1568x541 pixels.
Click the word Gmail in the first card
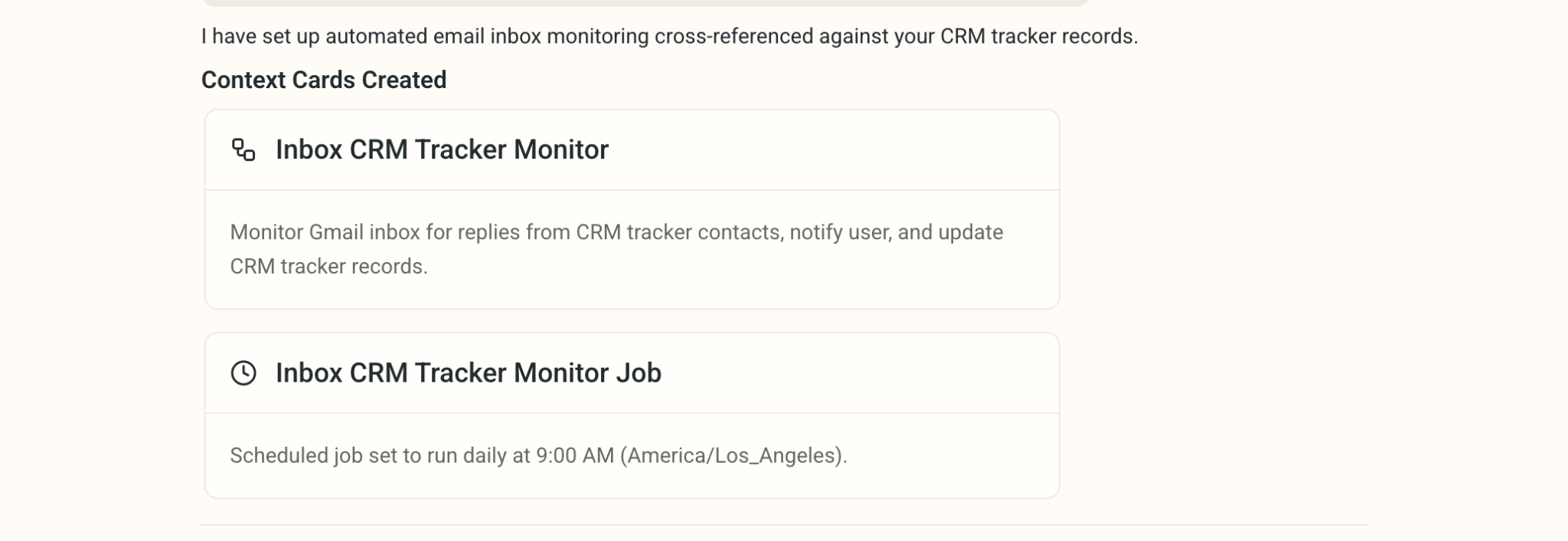point(335,232)
